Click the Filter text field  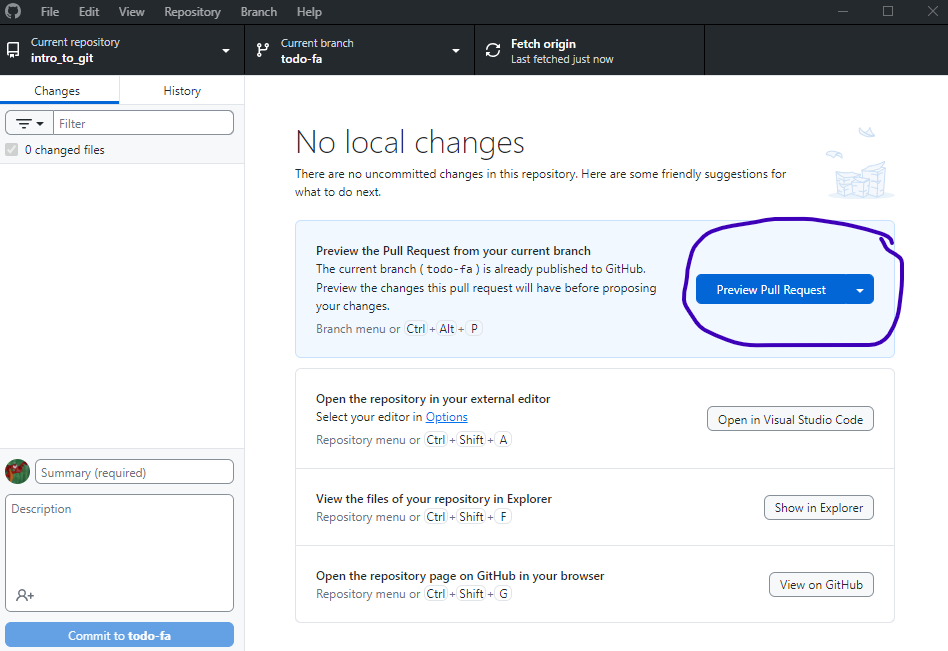coord(143,123)
